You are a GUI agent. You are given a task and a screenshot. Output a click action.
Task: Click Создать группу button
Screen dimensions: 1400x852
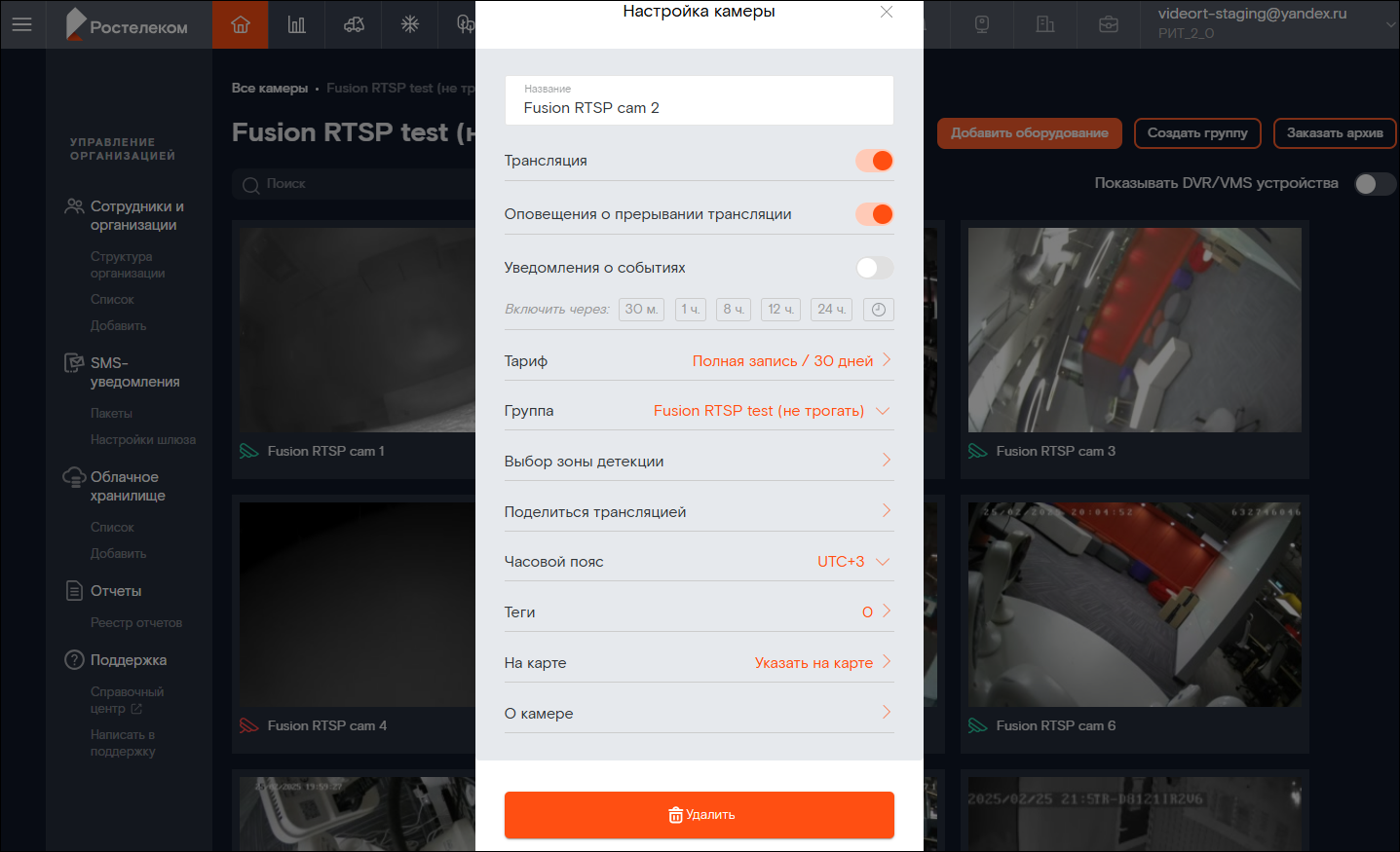click(1197, 133)
